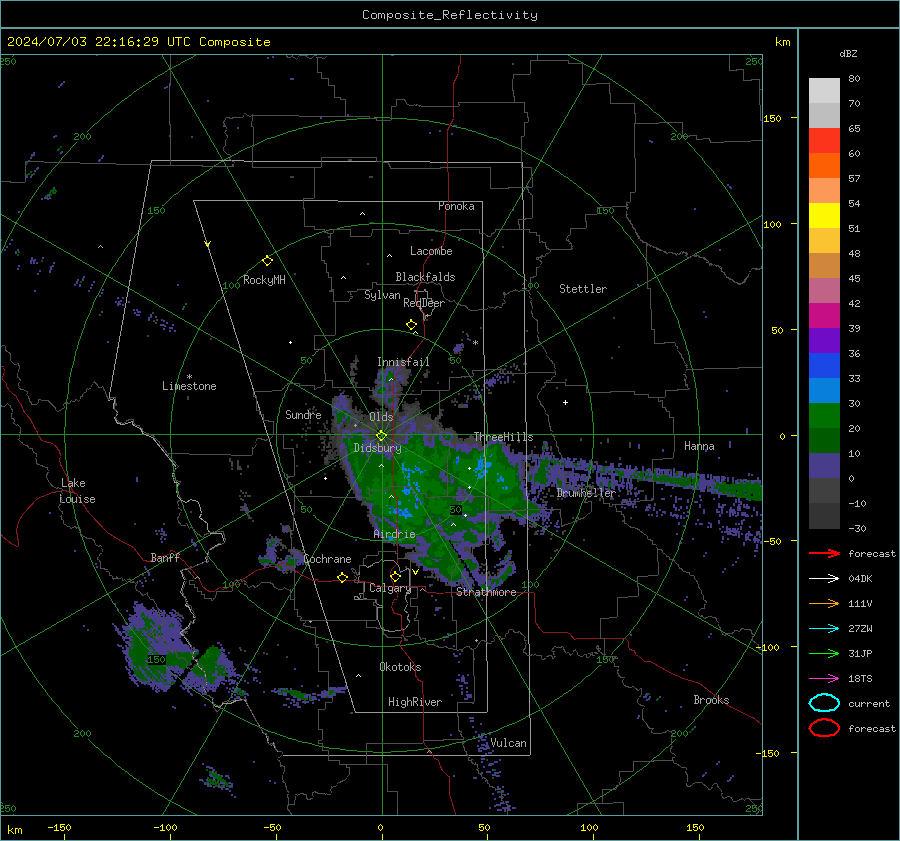900x841 pixels.
Task: Click the Brooks city label
Action: [x=711, y=700]
